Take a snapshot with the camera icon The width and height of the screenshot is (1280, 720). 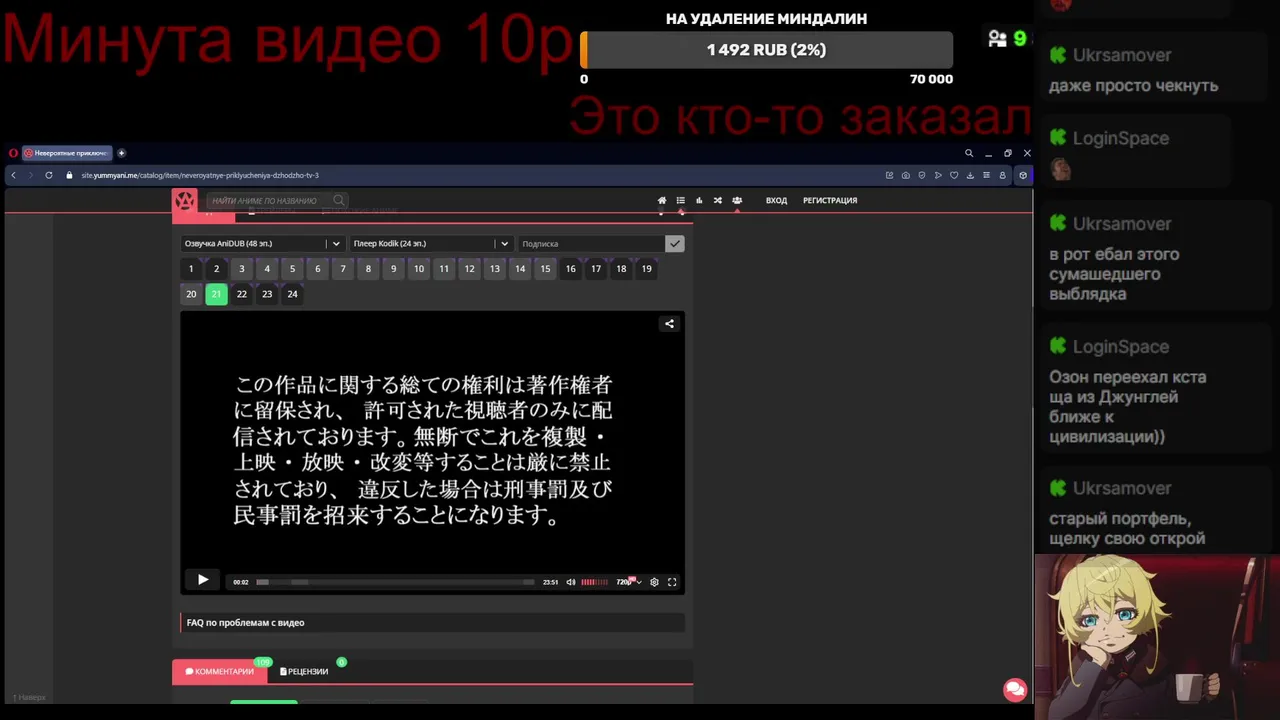coord(906,175)
